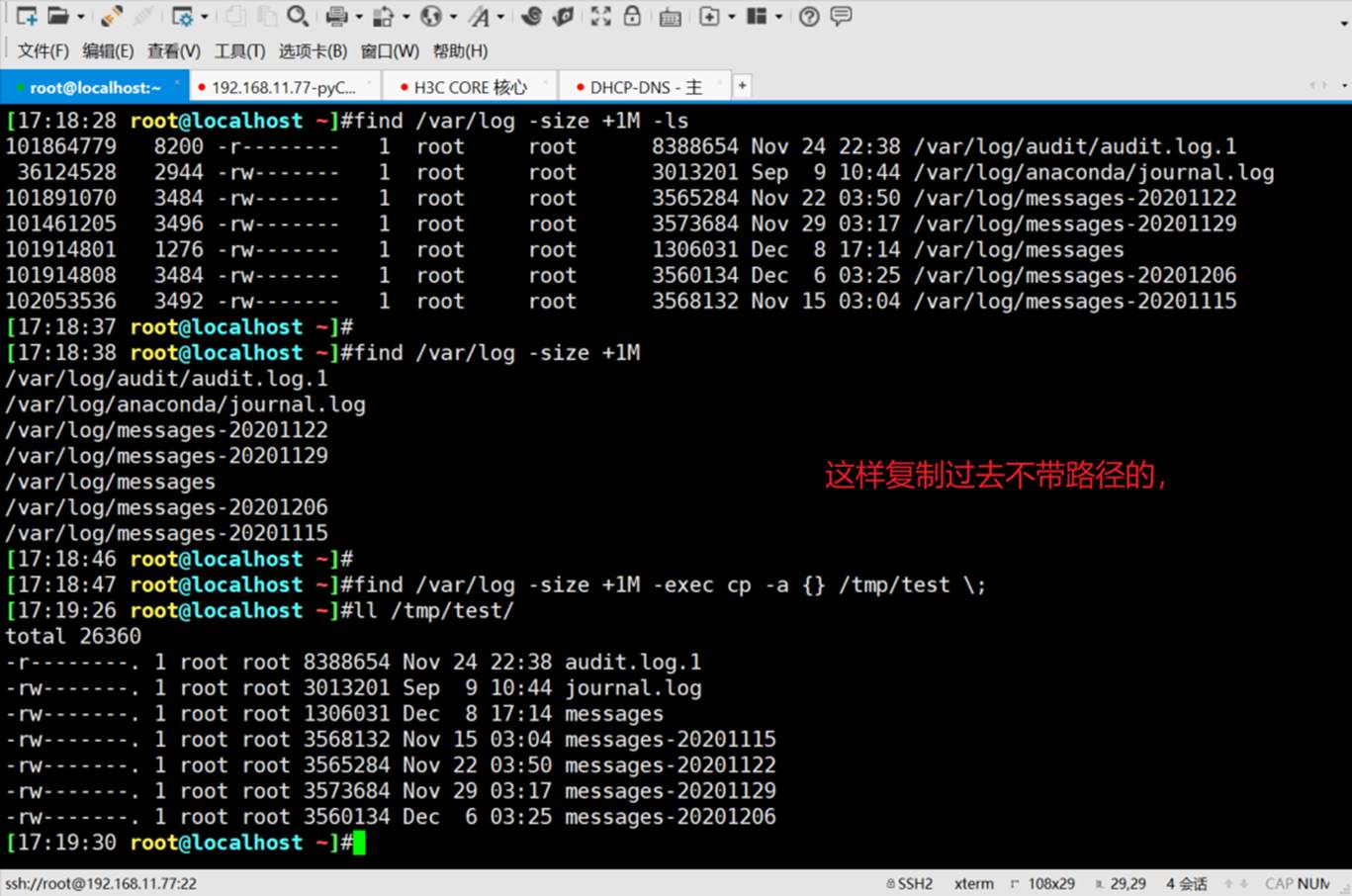Open the 文件(F) menu
Screen dimensions: 1352x896
[x=43, y=50]
